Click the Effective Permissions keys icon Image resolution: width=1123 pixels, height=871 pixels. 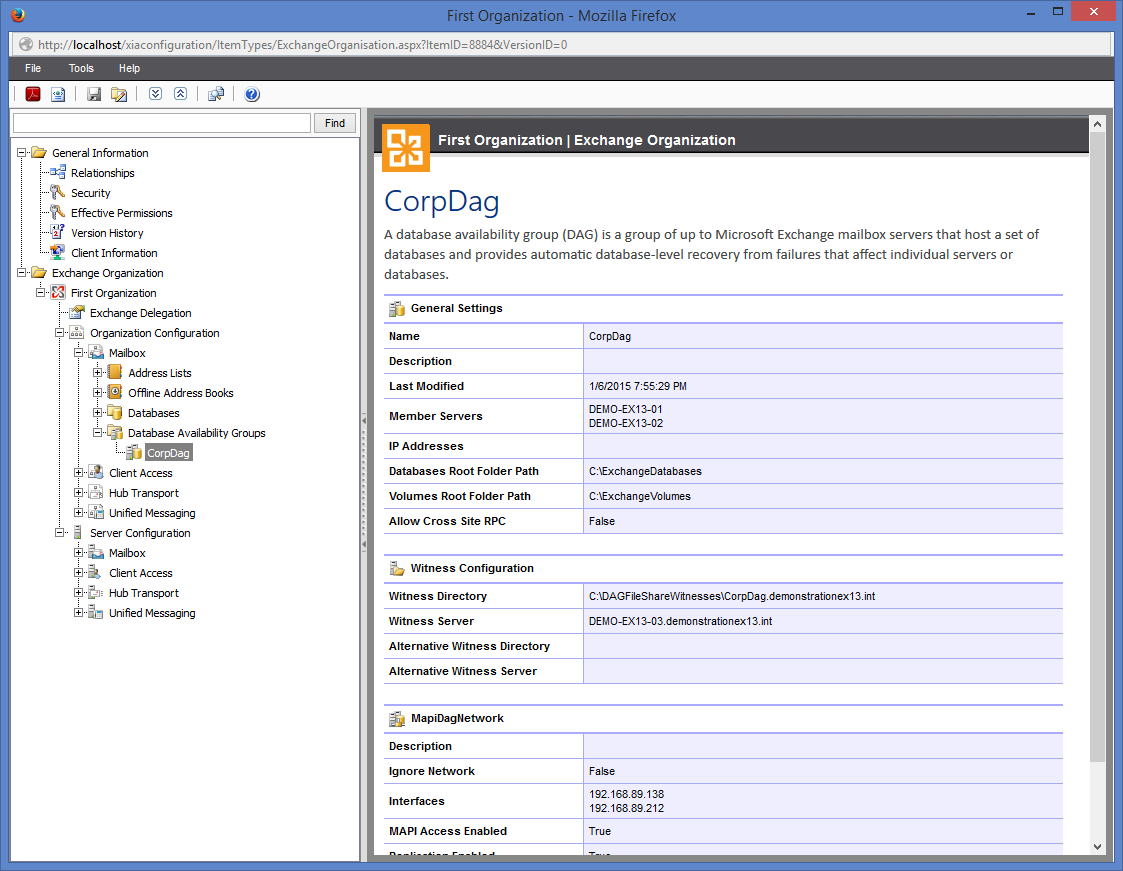pos(58,213)
